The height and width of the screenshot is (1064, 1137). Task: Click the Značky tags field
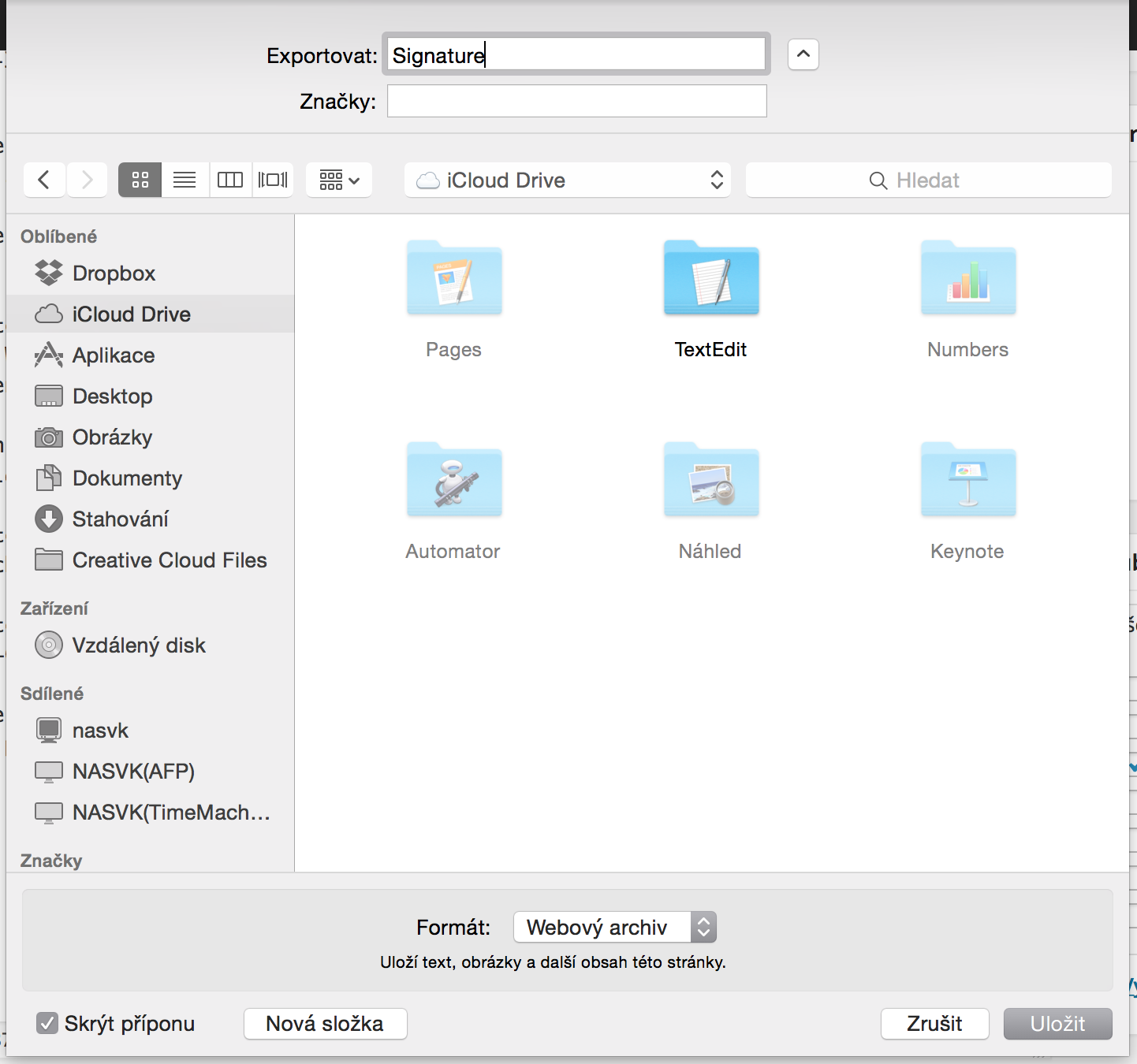(576, 101)
